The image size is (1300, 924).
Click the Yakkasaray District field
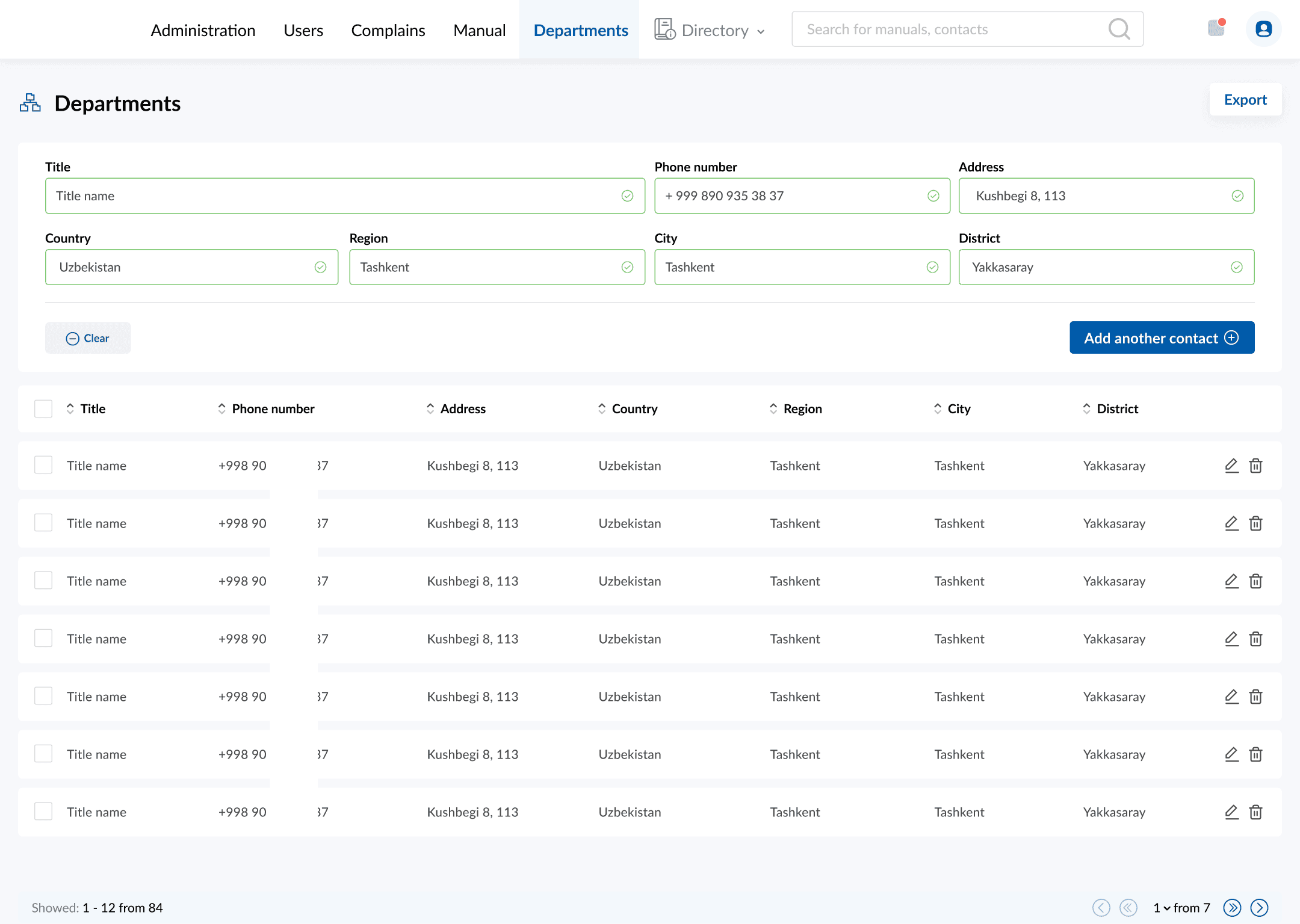1106,267
